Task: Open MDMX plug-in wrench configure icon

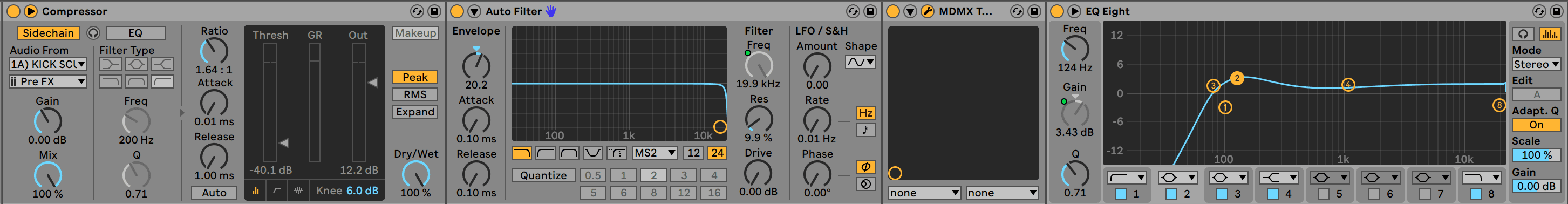Action: click(927, 11)
